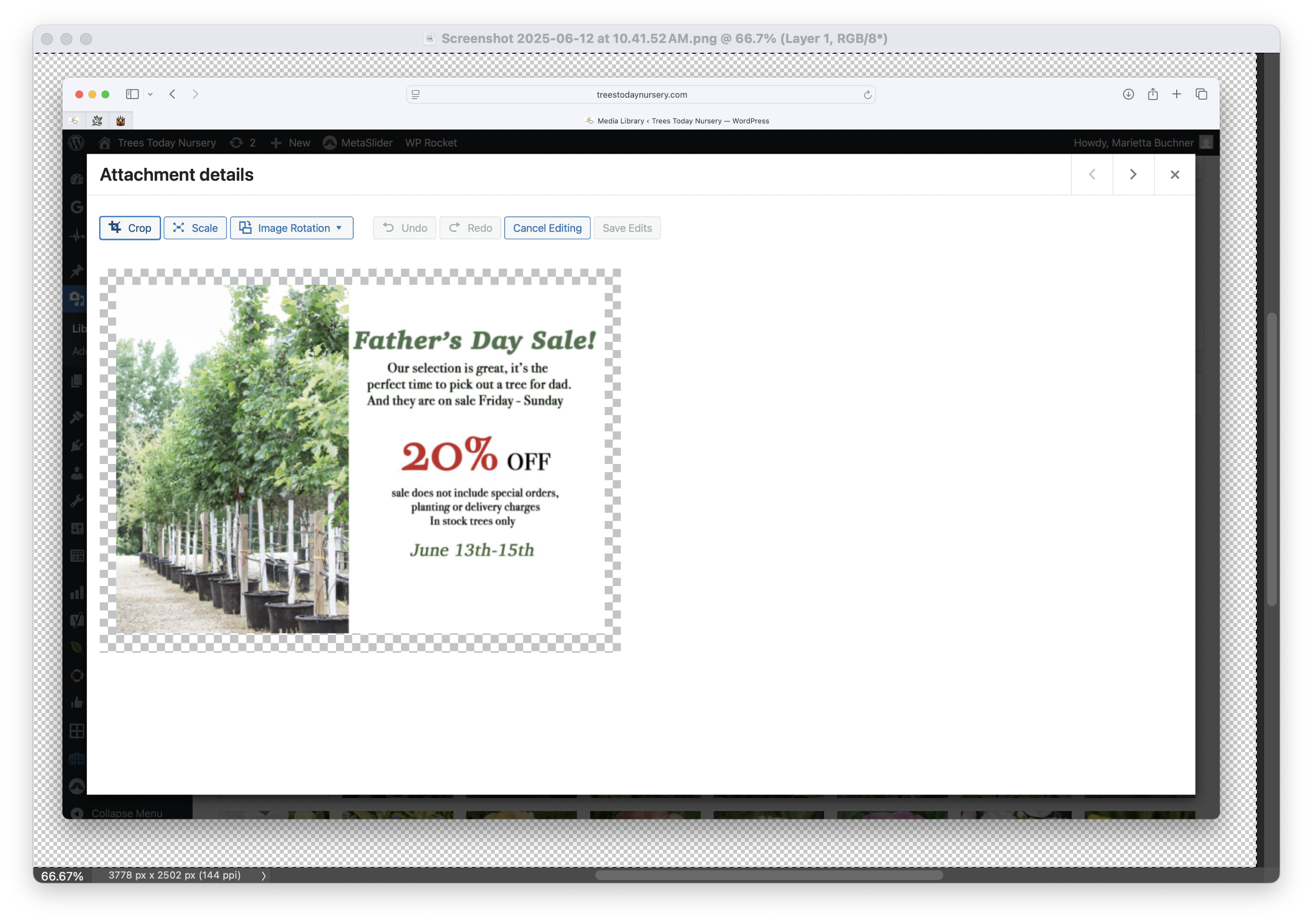This screenshot has width=1313, height=924.
Task: Select the Crop tool button
Action: pos(130,228)
